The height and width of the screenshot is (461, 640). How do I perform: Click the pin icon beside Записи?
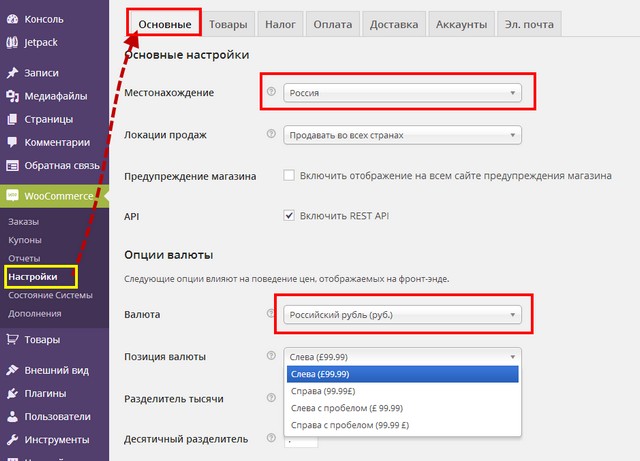pos(13,73)
